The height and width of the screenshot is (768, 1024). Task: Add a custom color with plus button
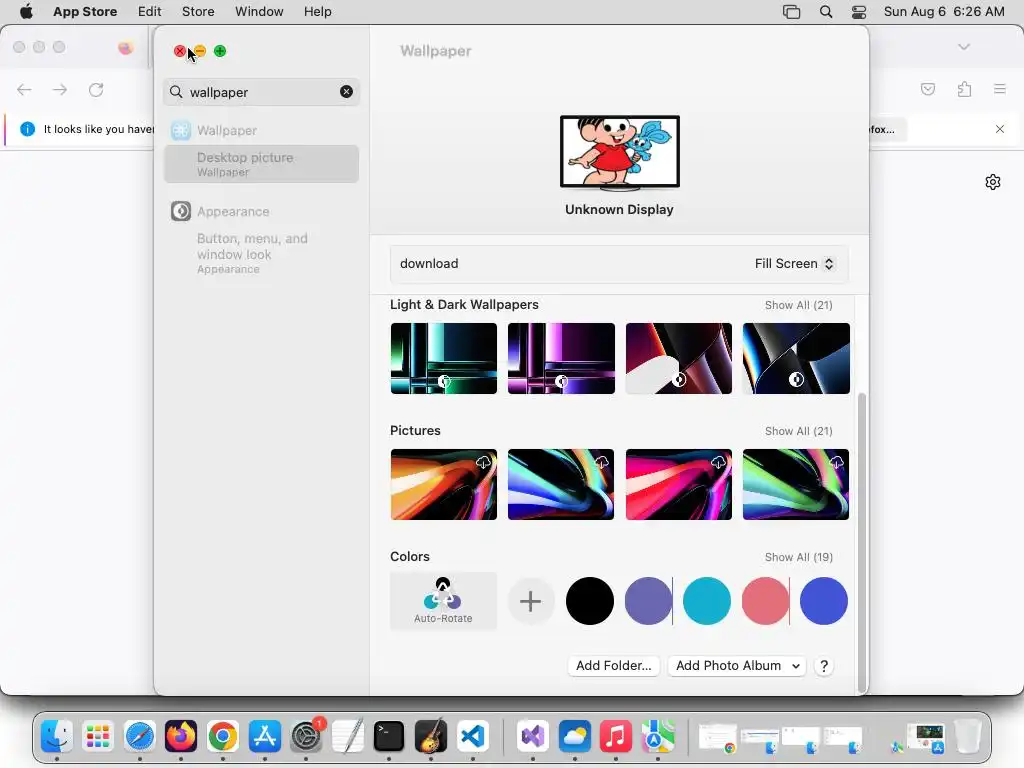pyautogui.click(x=530, y=601)
